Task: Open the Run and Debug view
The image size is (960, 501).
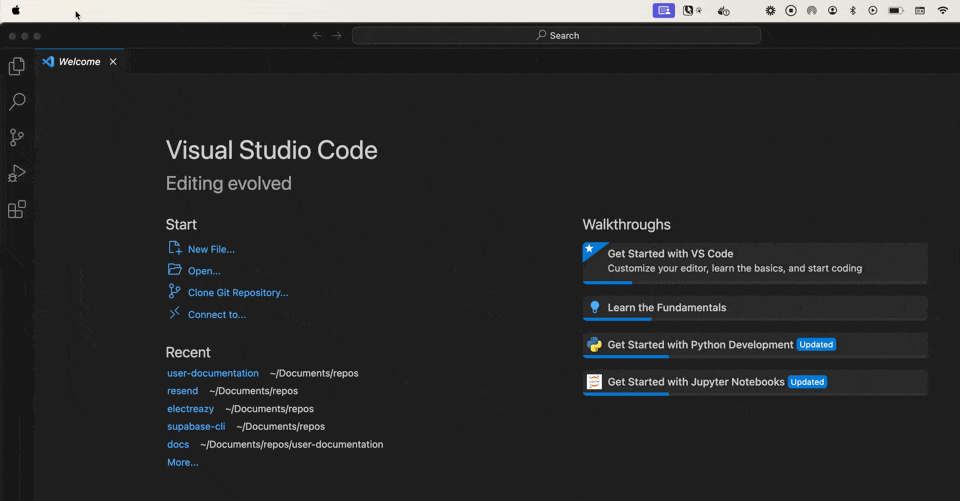Action: (x=17, y=173)
